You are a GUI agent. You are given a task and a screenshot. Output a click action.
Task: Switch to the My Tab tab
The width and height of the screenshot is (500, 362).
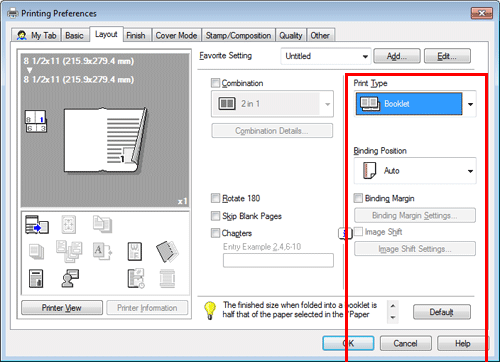[x=36, y=35]
